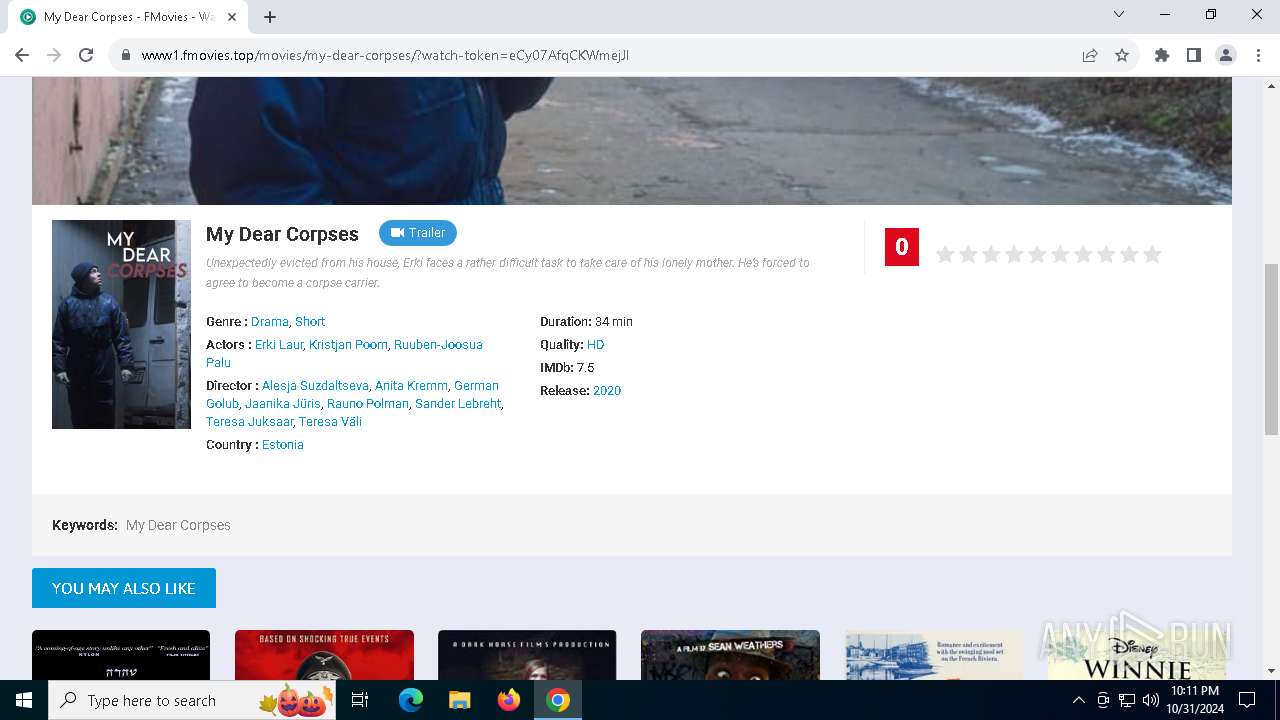Open director Rauno Polman link

pyautogui.click(x=368, y=404)
